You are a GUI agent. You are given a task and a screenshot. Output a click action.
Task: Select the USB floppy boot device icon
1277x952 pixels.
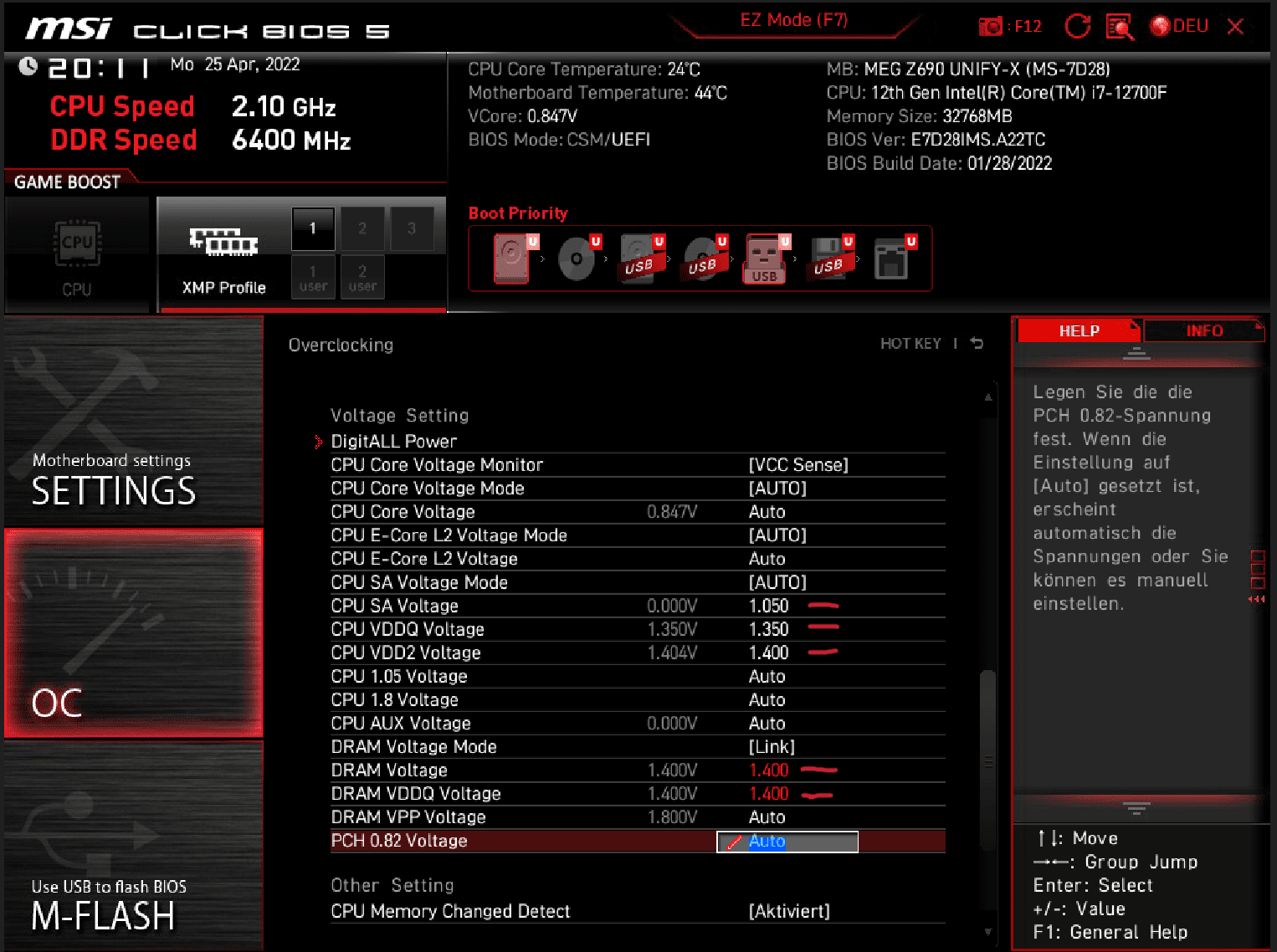(x=831, y=258)
